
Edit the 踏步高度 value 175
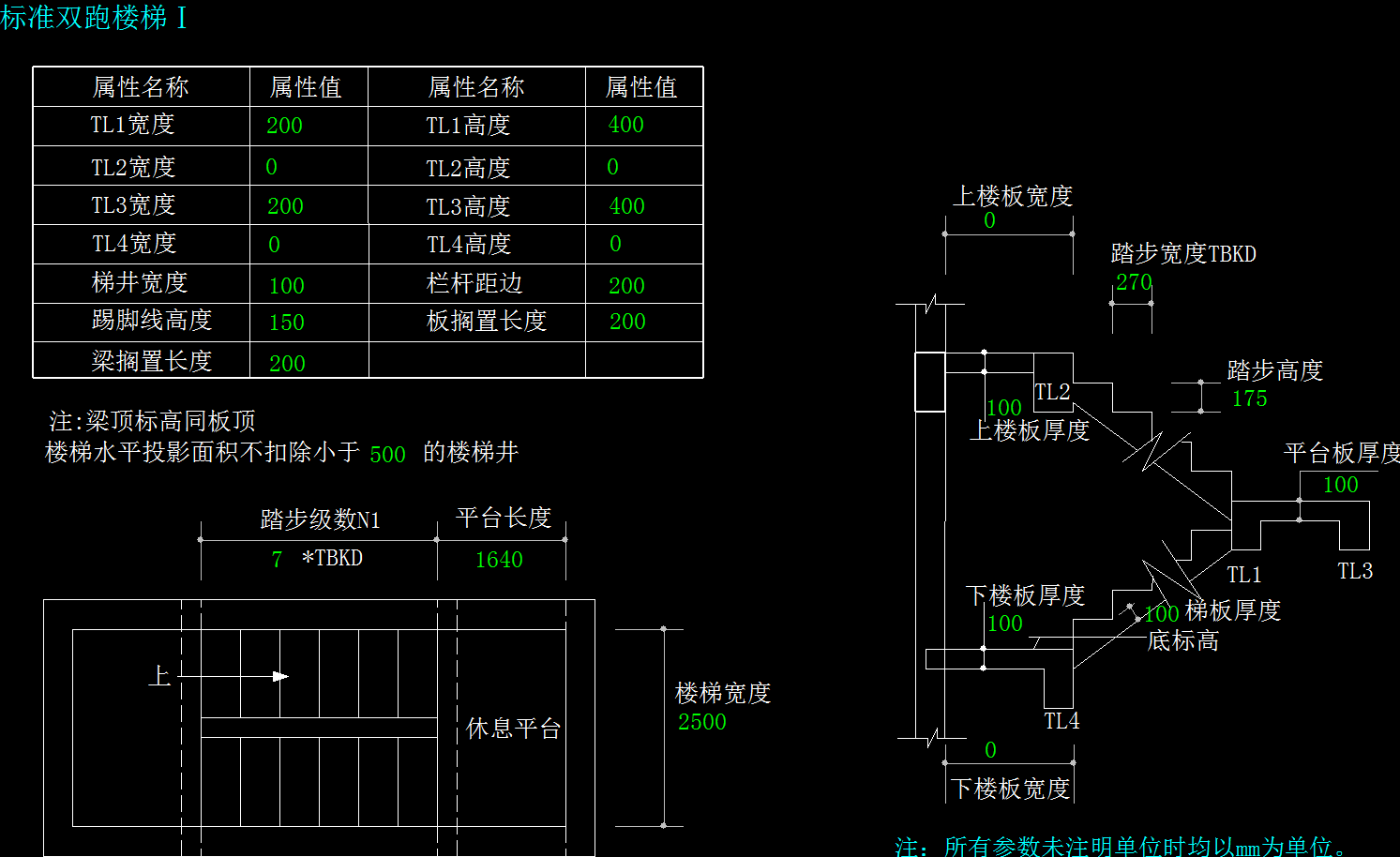click(1249, 398)
